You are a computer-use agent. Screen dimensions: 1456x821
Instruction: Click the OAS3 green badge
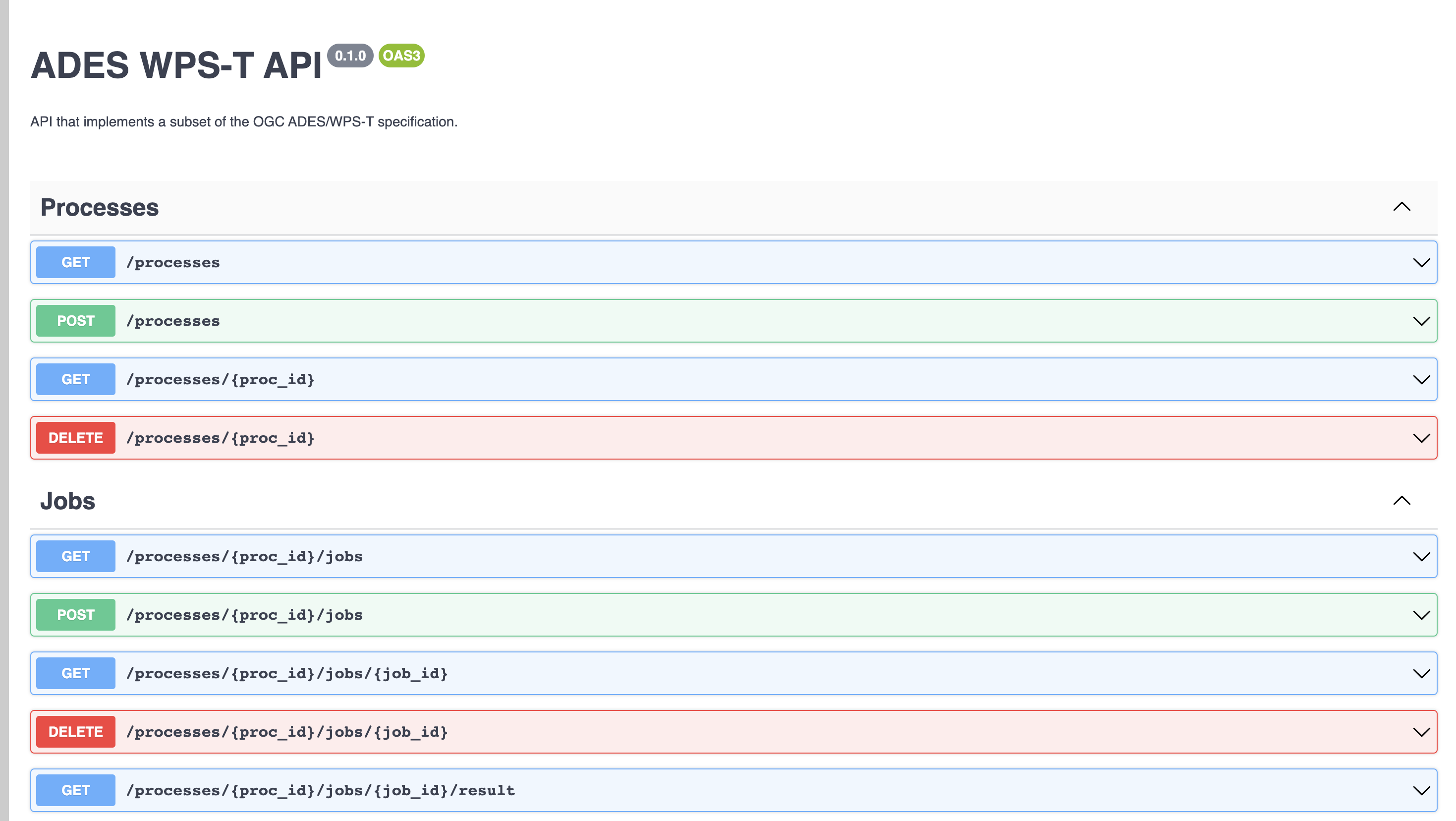(401, 56)
